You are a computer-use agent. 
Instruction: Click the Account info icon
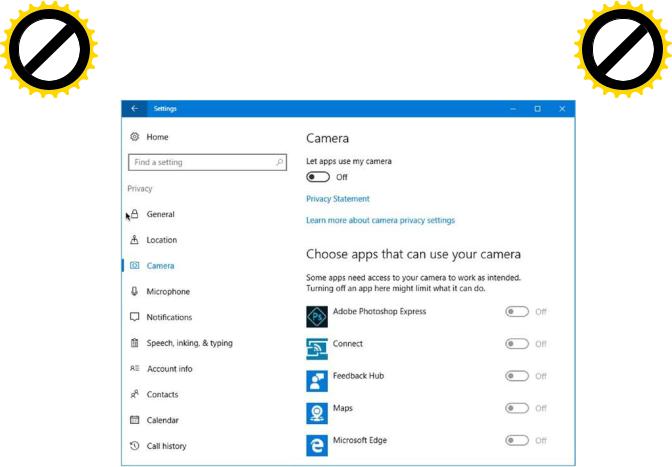(x=135, y=368)
